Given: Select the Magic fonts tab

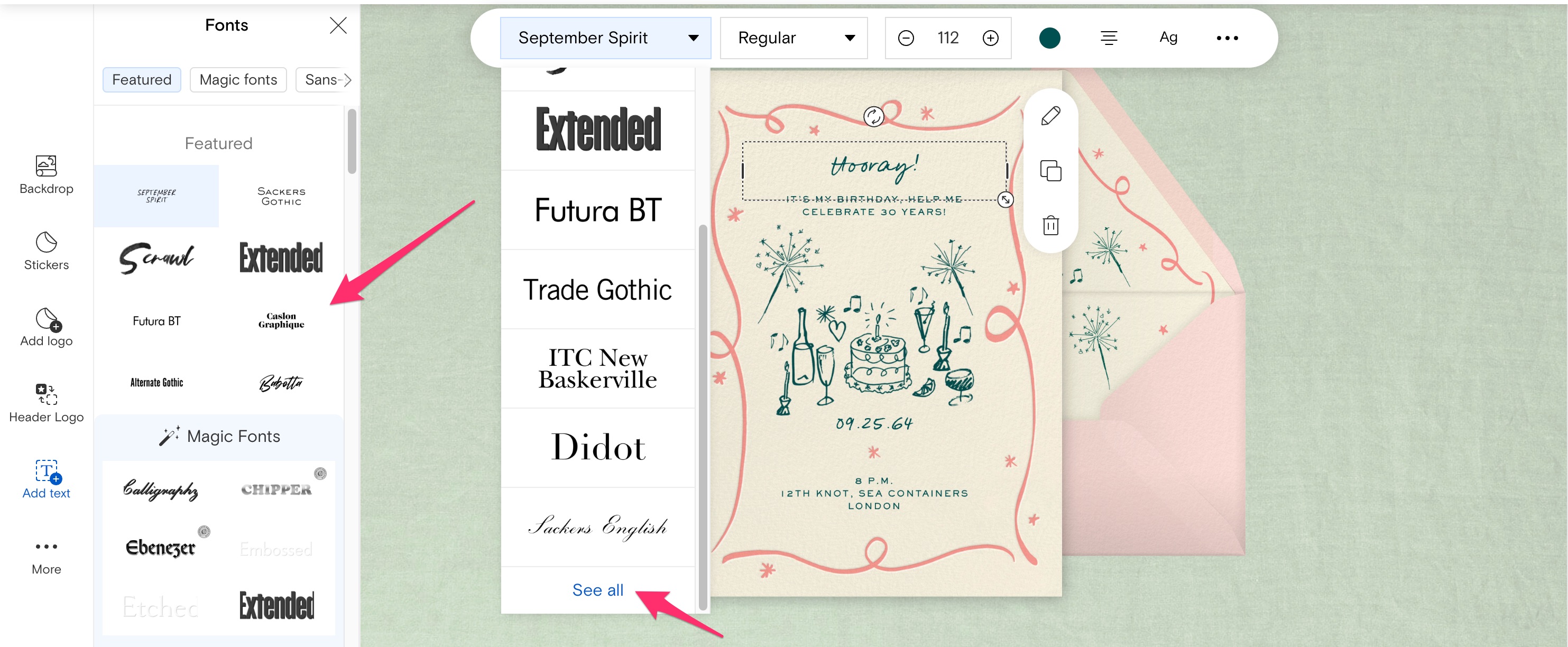Looking at the screenshot, I should point(238,80).
